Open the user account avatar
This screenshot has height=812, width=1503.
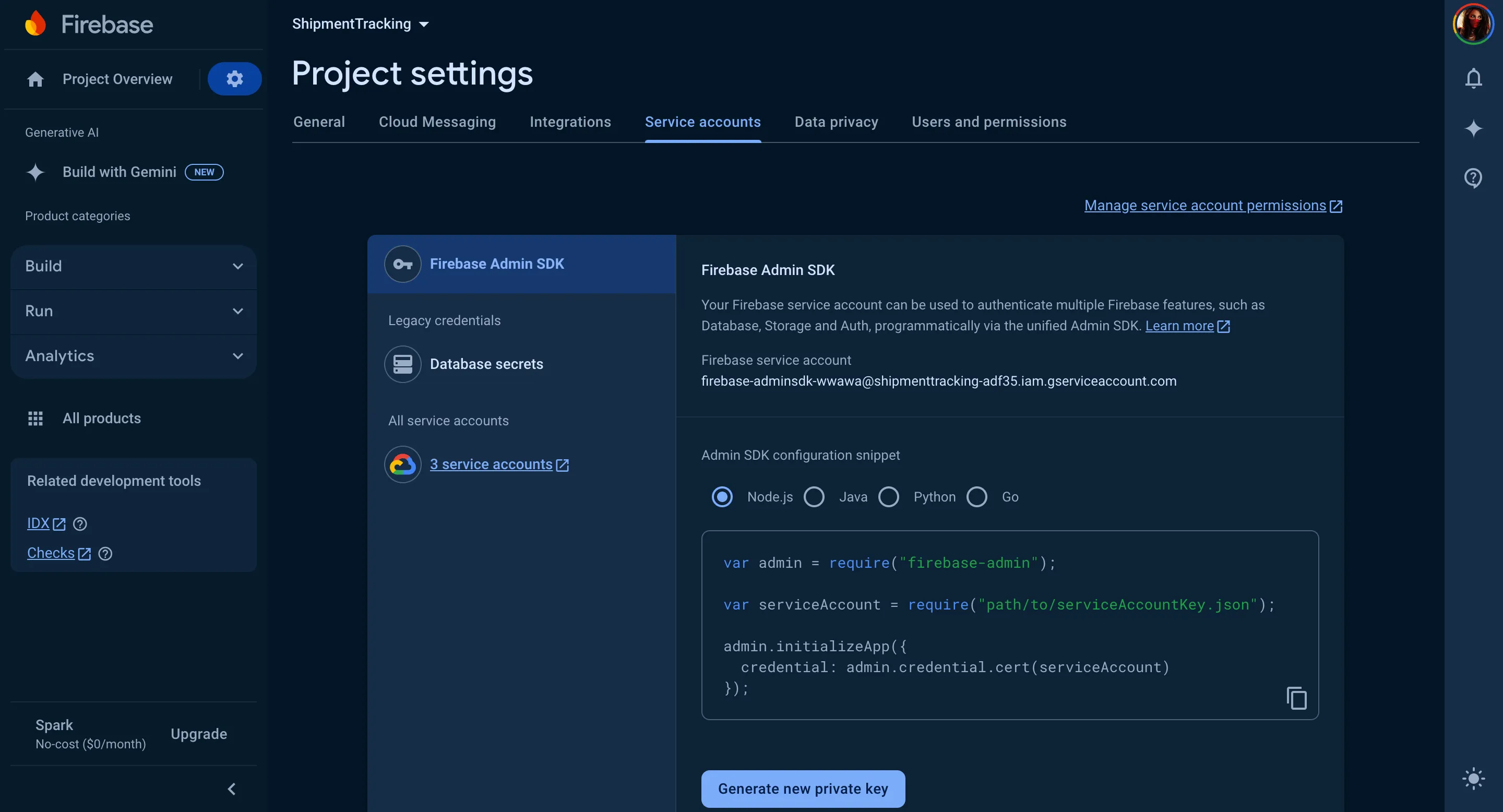(1473, 25)
